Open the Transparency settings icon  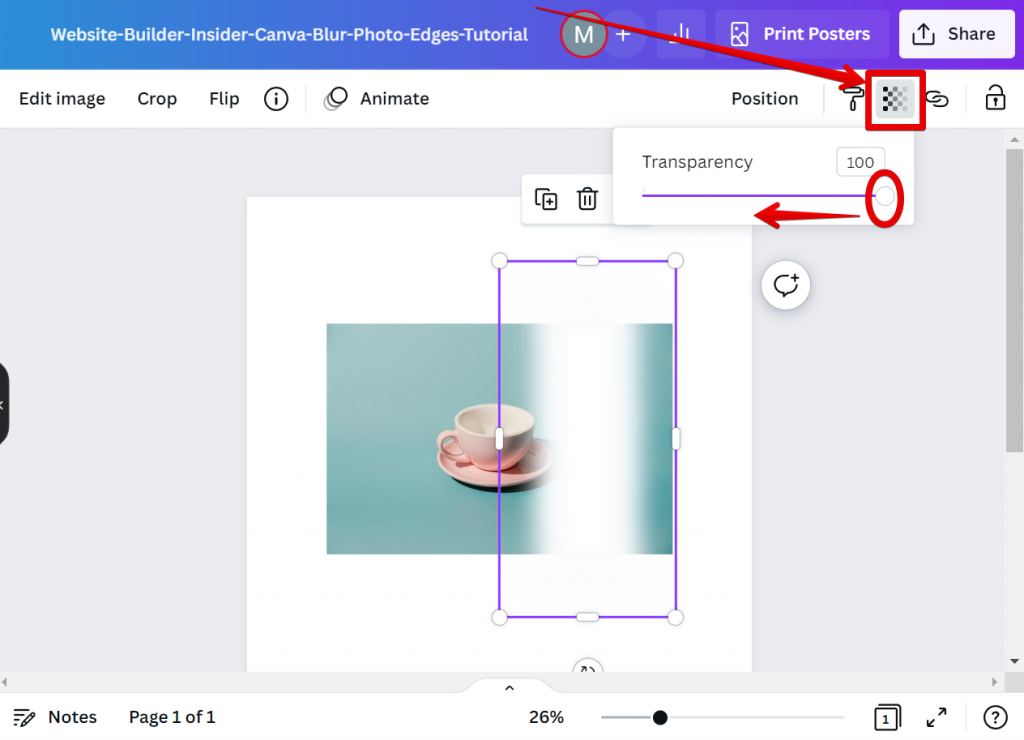click(895, 99)
